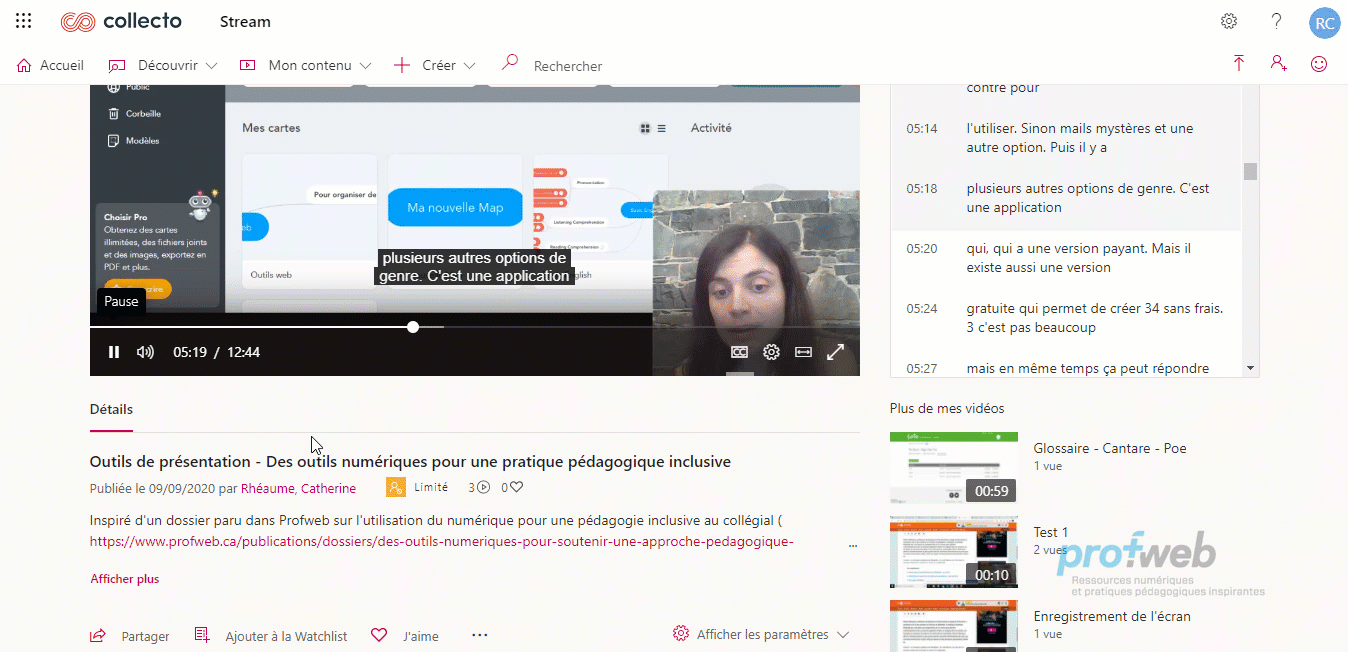The height and width of the screenshot is (652, 1348).
Task: Enter fullscreen video mode
Action: [835, 352]
